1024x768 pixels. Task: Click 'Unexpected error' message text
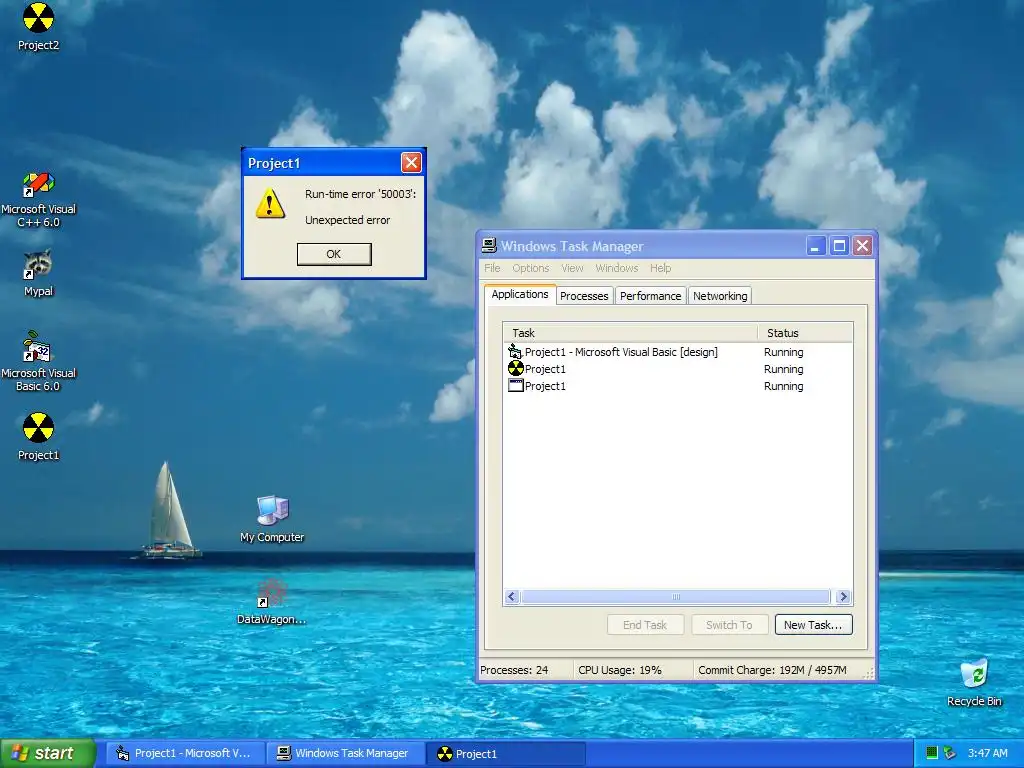(347, 220)
